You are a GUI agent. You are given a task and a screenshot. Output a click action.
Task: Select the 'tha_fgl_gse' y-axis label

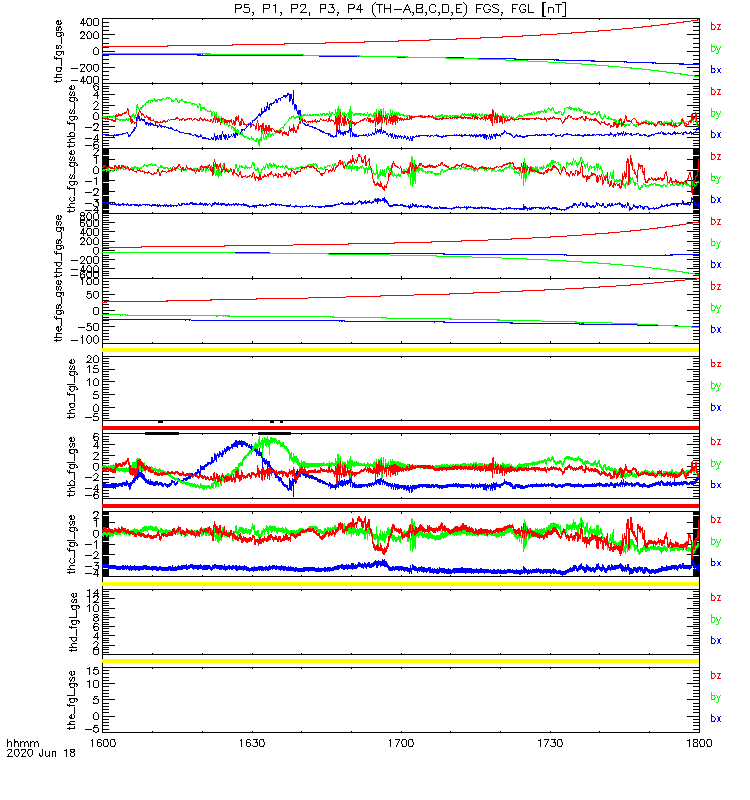72,389
